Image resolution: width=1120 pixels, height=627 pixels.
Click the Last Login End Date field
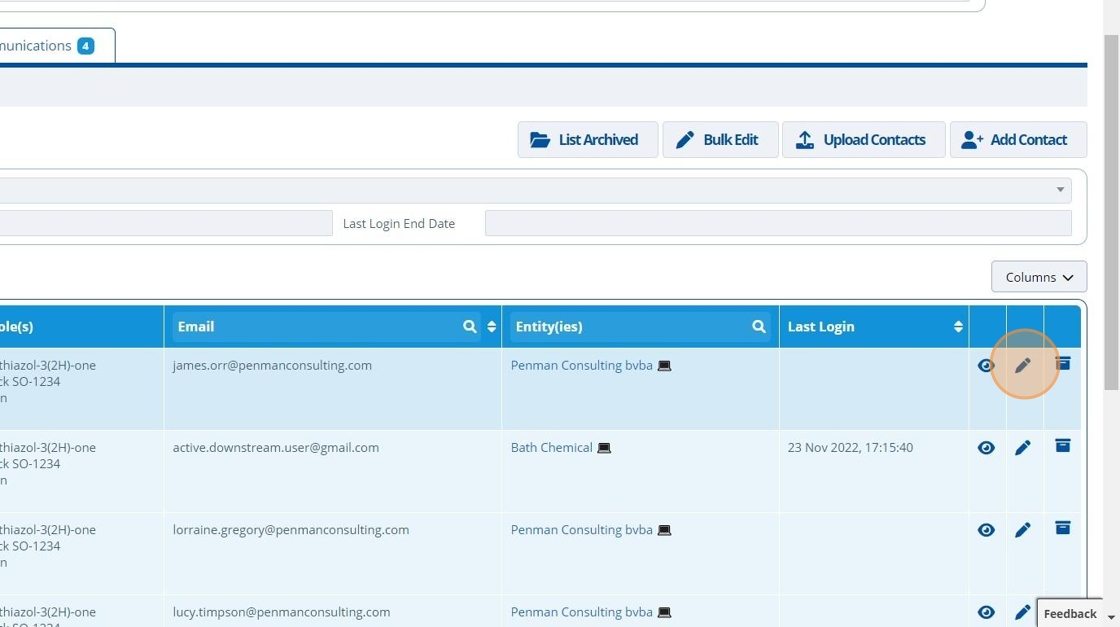pos(778,223)
